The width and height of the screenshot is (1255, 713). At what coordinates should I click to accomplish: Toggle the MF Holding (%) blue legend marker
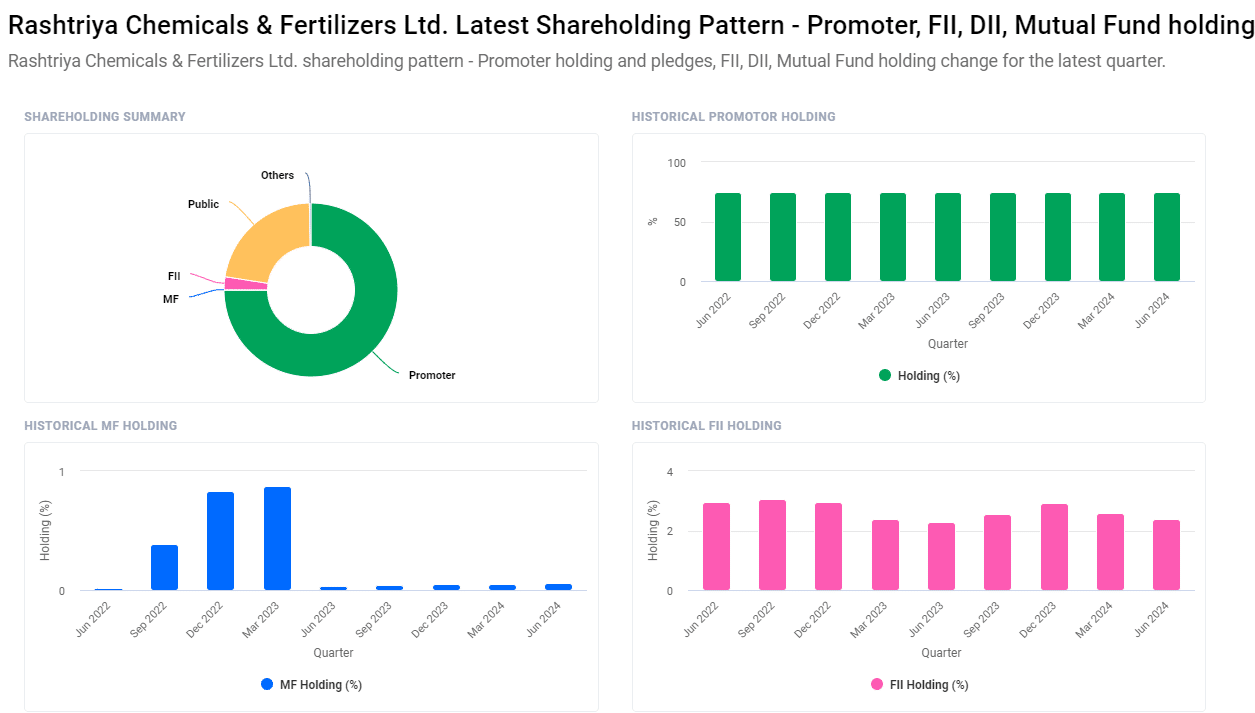tap(267, 685)
